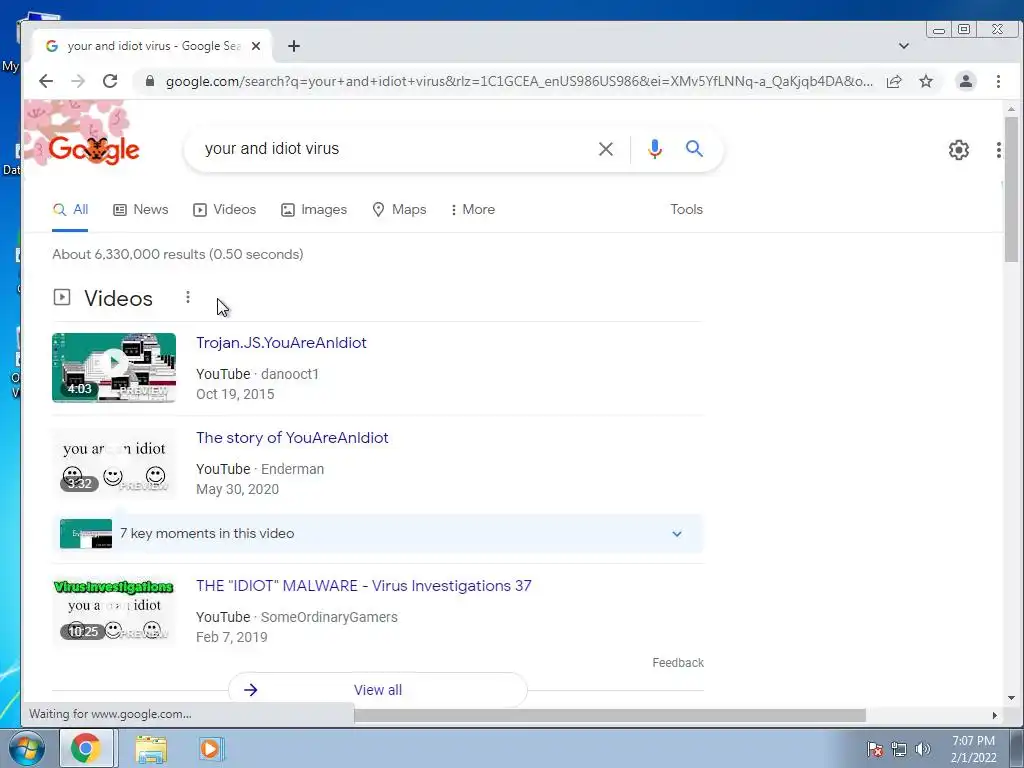
Task: Open Action Center flag tray icon
Action: click(x=875, y=749)
